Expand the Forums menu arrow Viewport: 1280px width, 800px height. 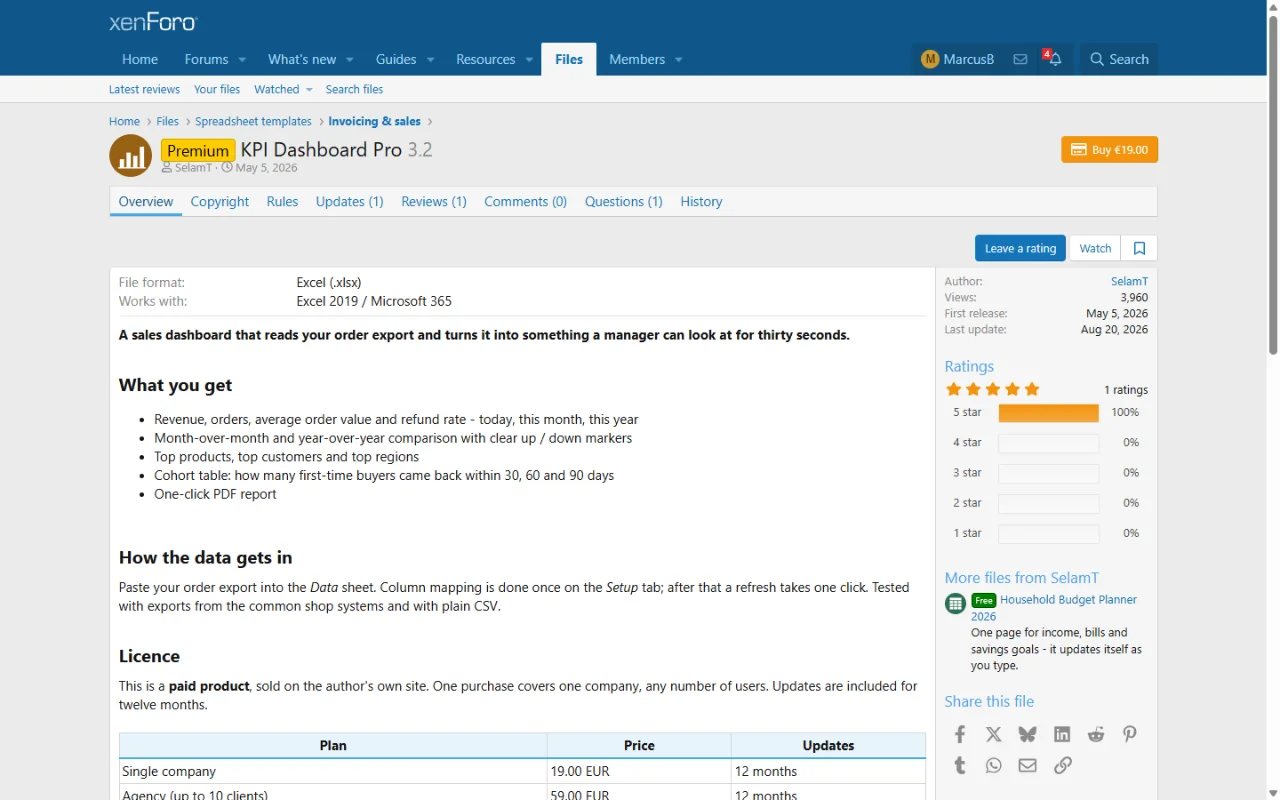click(x=242, y=59)
